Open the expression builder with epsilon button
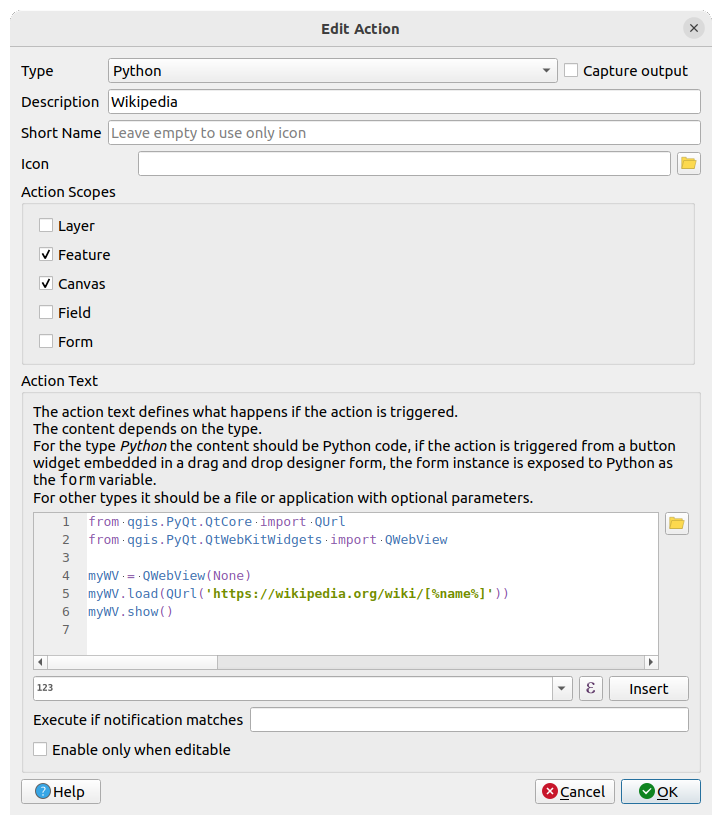 [590, 688]
